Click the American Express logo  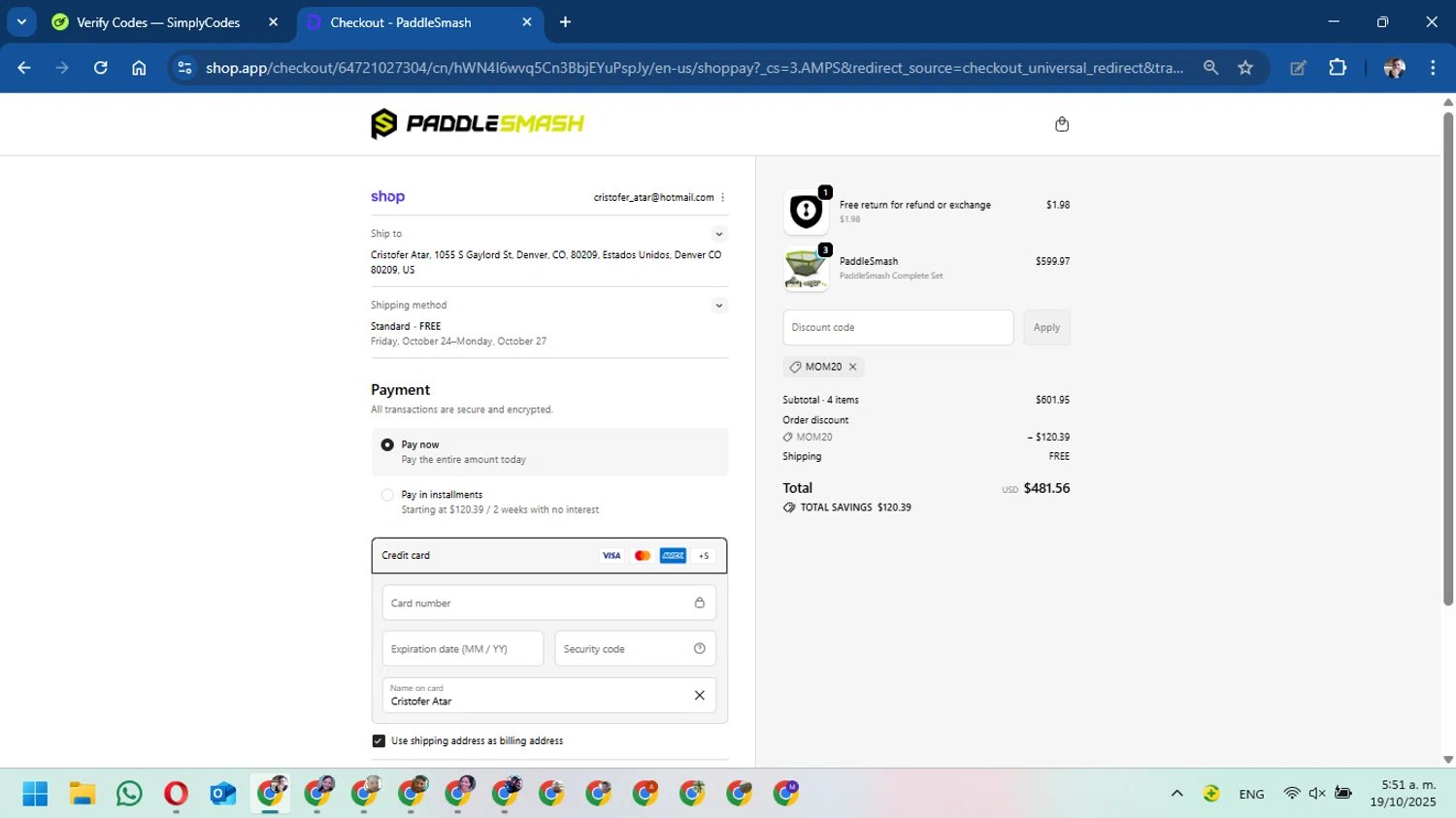click(673, 556)
